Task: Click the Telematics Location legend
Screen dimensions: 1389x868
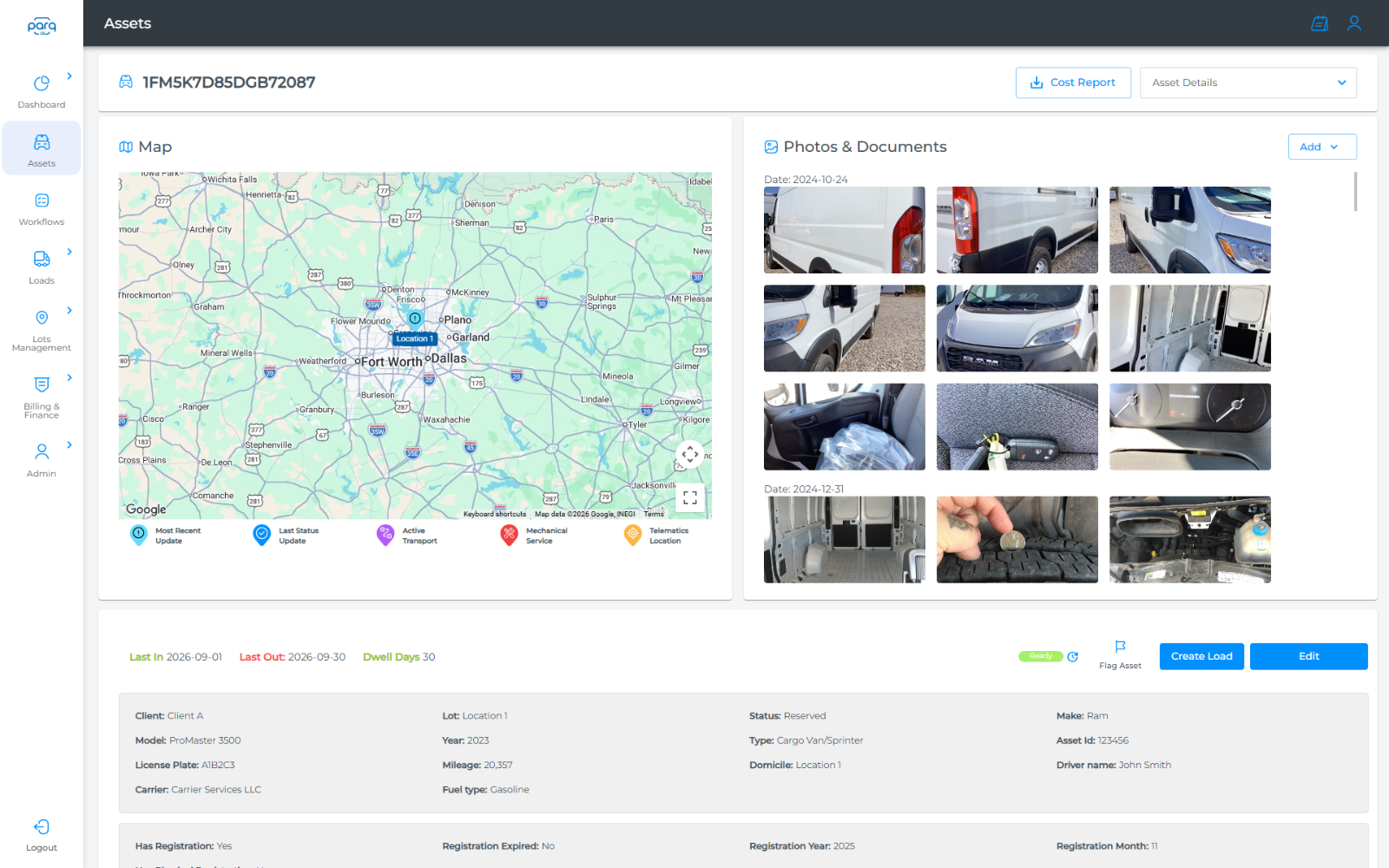Action: click(656, 536)
